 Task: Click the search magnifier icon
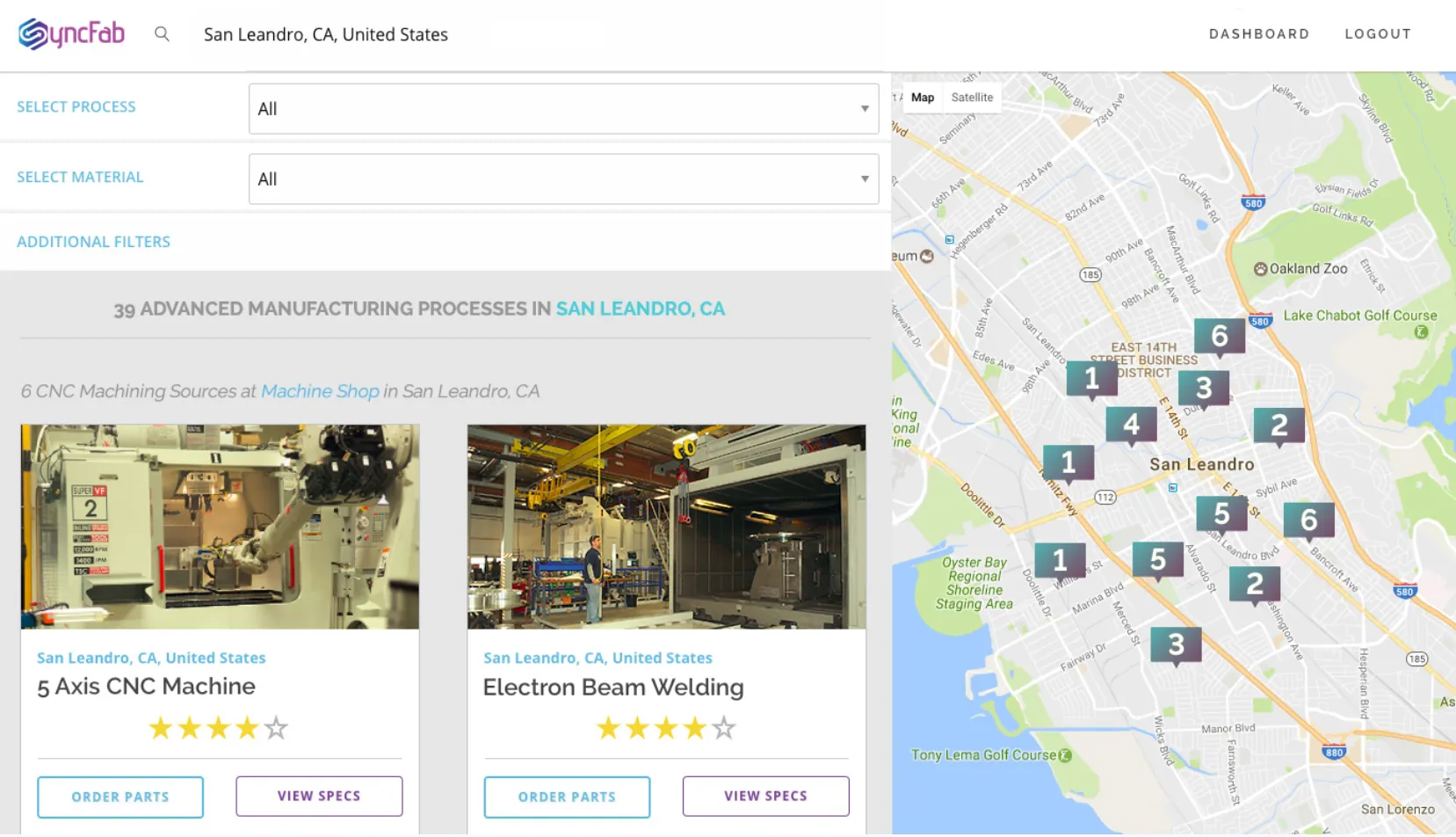(x=162, y=34)
